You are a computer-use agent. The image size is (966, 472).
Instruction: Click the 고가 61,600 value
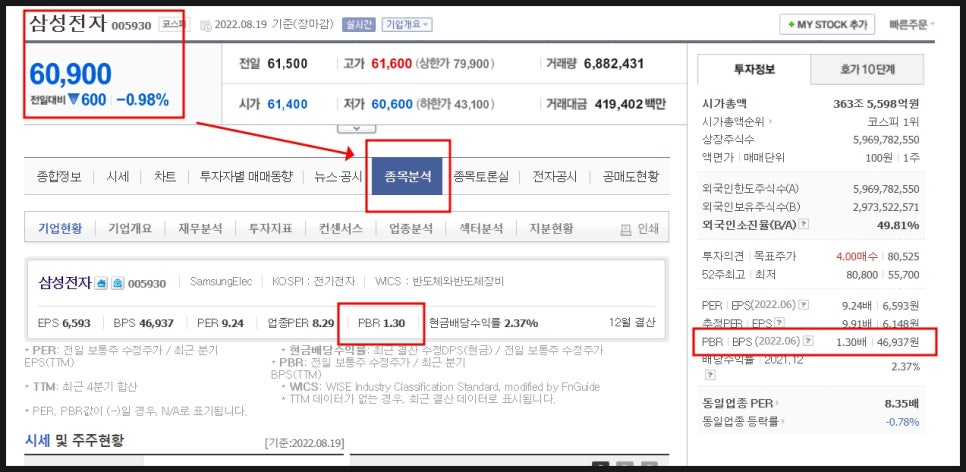(391, 63)
